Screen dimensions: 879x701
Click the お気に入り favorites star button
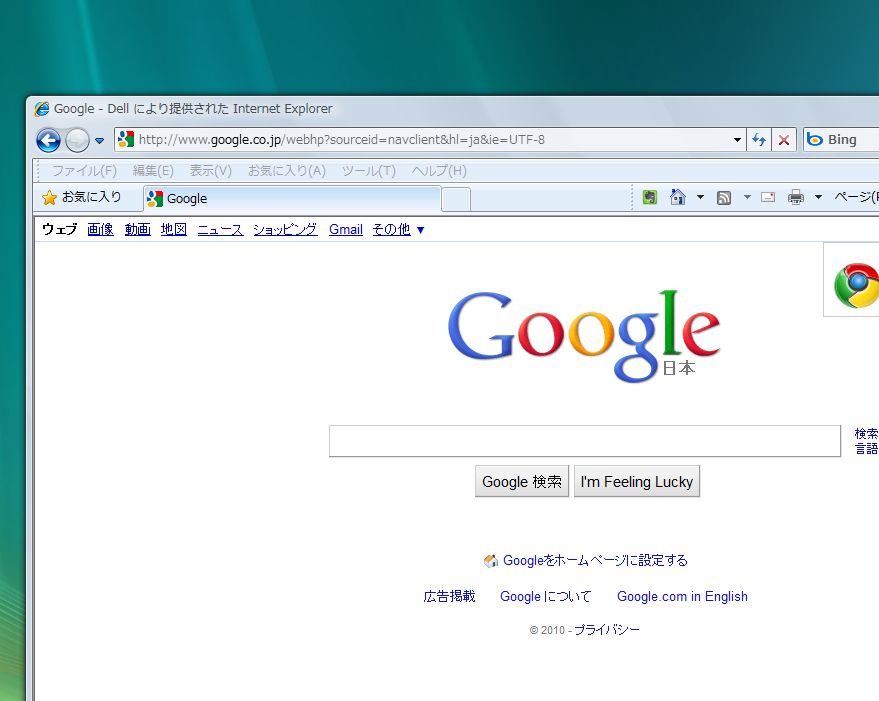[82, 197]
